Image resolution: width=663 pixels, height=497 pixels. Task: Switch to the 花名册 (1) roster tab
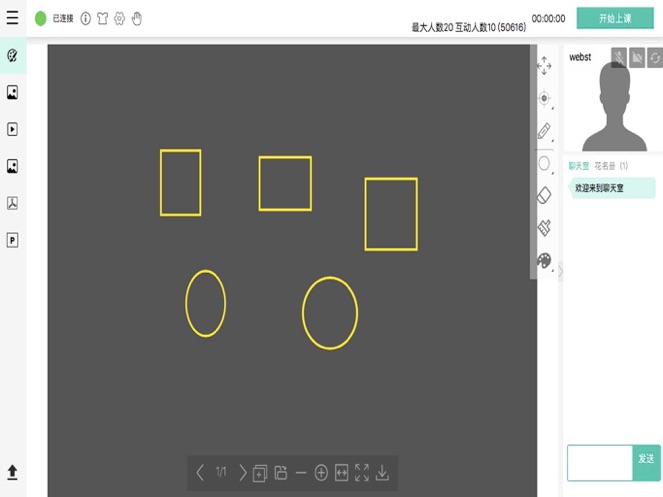pos(611,166)
